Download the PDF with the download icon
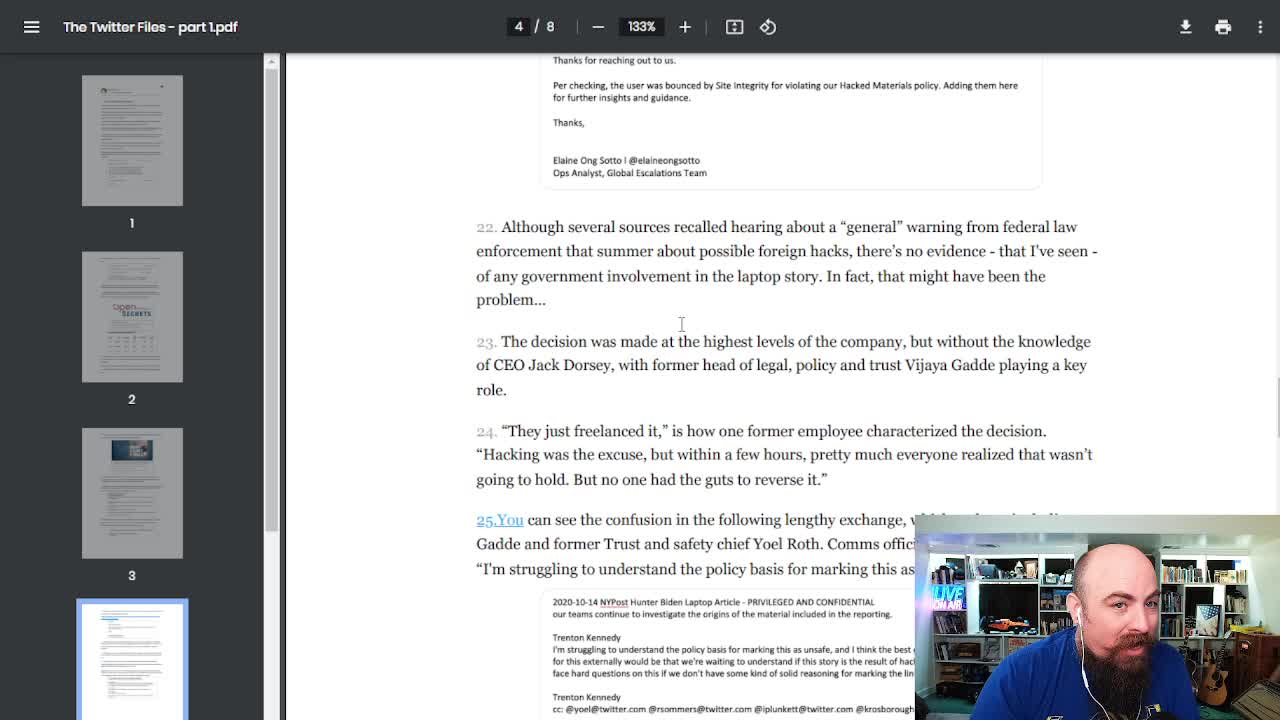 click(1186, 27)
